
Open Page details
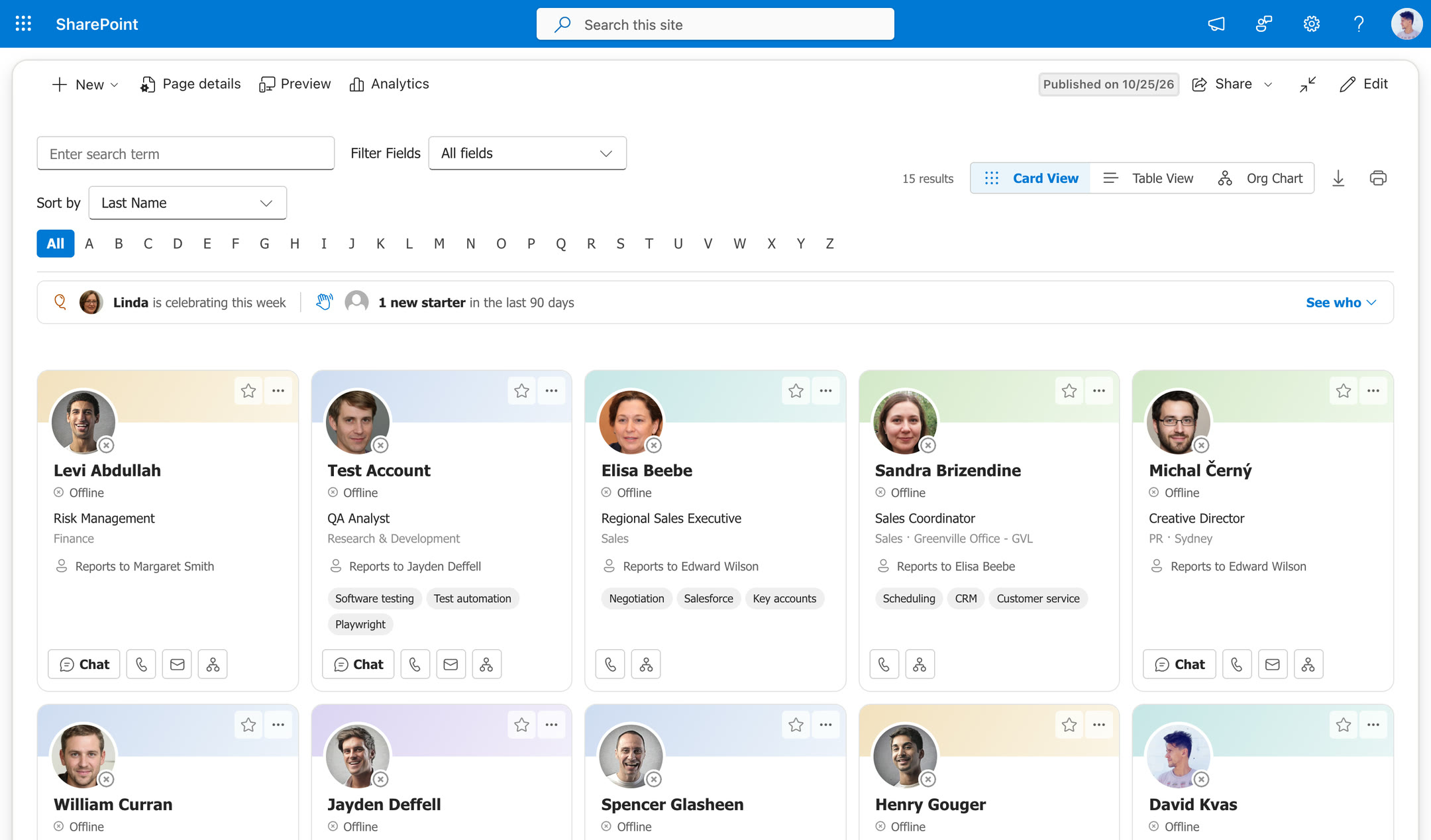[190, 84]
